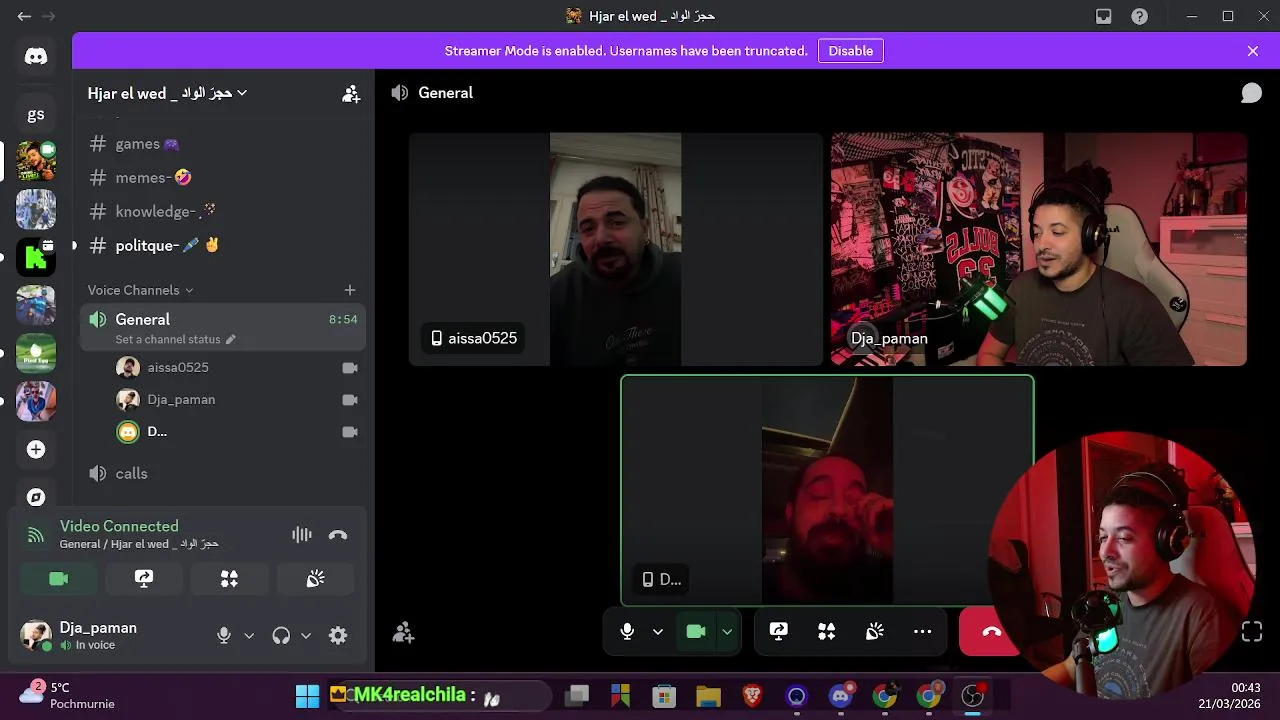Viewport: 1280px width, 720px height.
Task: Open Discover servers compass icon
Action: coord(36,497)
